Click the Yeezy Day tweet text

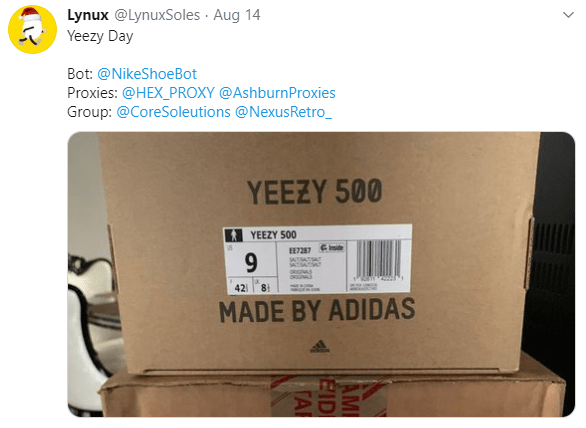100,36
